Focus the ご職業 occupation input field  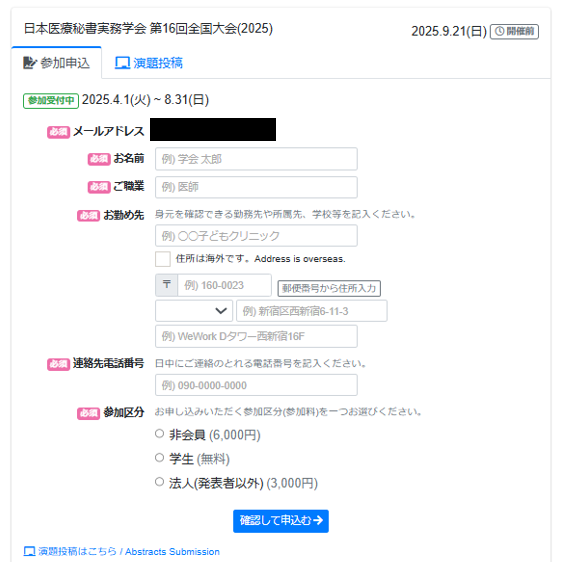point(256,187)
